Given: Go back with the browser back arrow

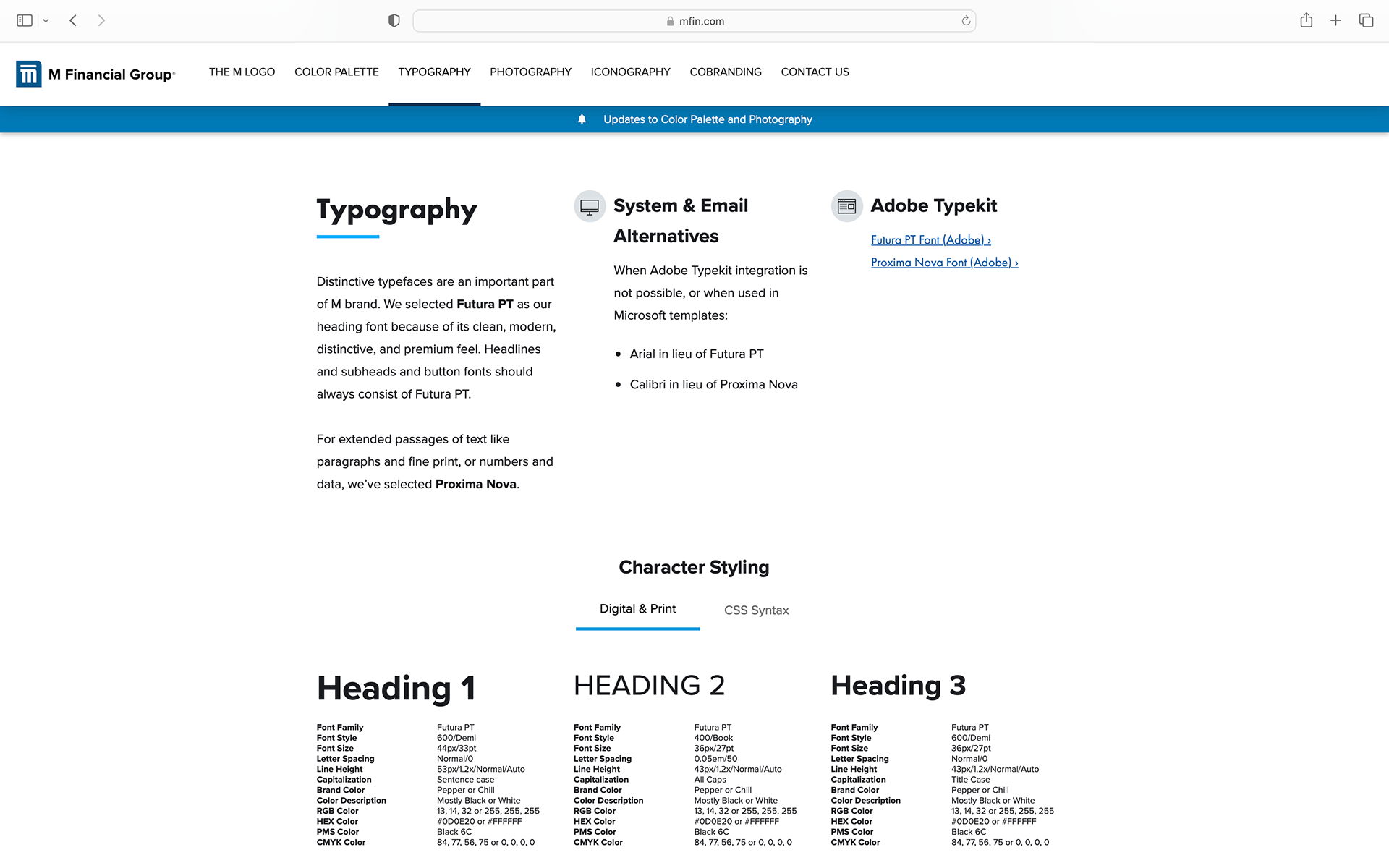Looking at the screenshot, I should point(73,20).
